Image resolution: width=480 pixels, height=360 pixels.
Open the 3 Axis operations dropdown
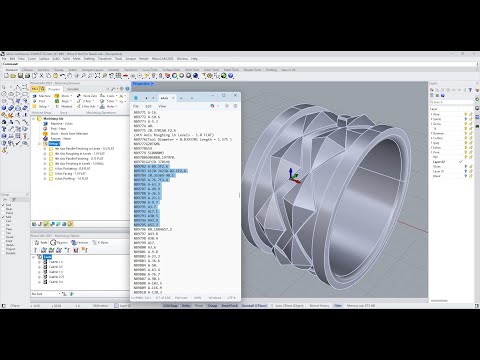click(x=87, y=106)
